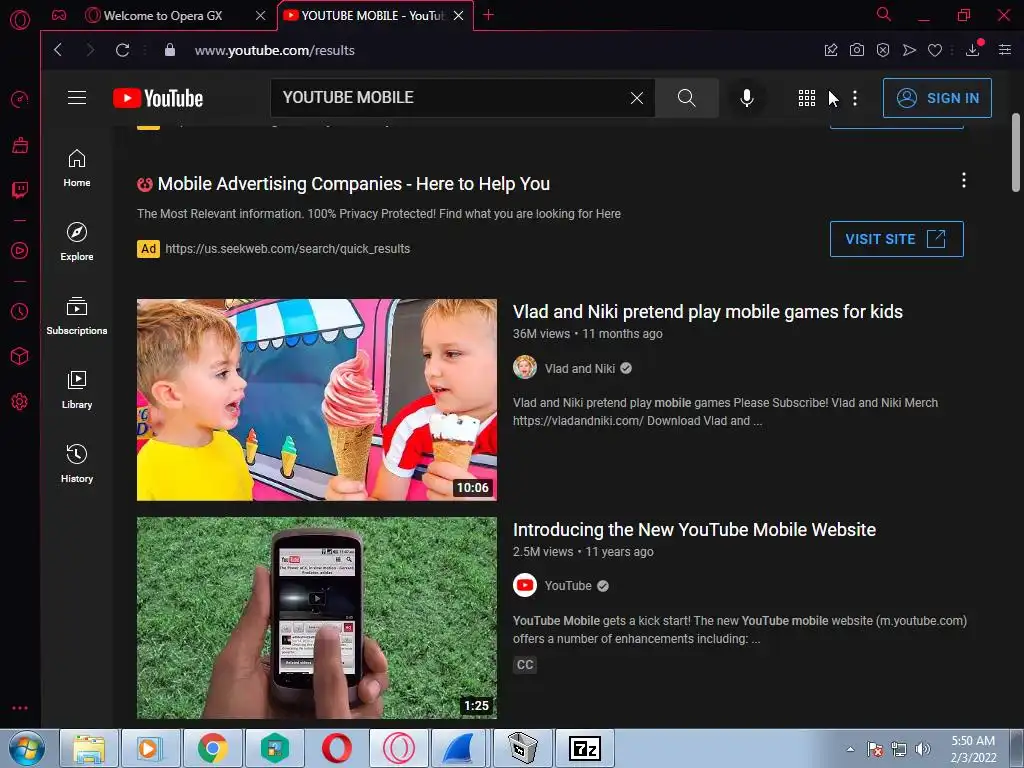Open Settings gear icon in Opera sidebar

(20, 402)
